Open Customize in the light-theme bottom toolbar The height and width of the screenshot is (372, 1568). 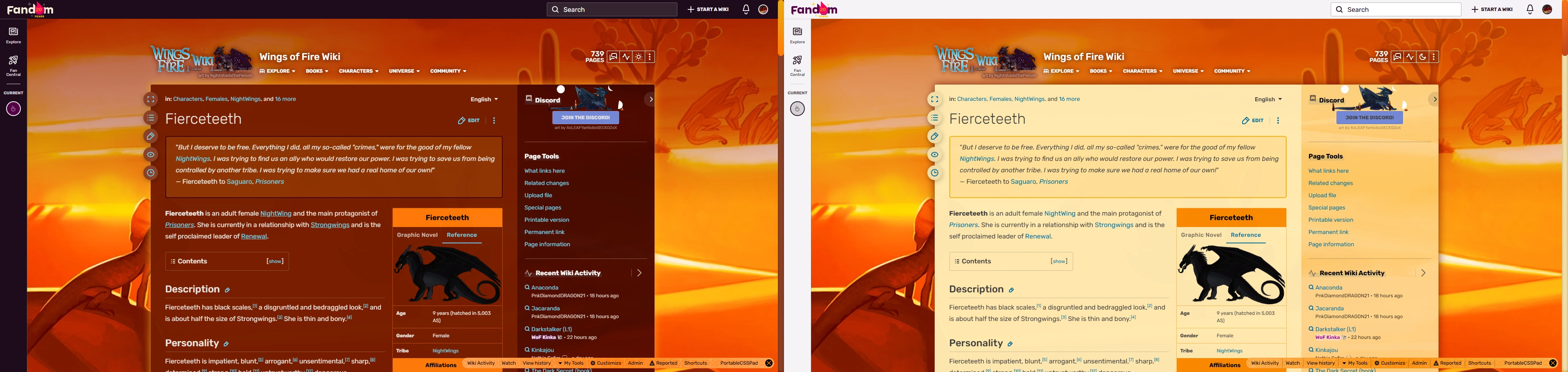click(1390, 363)
